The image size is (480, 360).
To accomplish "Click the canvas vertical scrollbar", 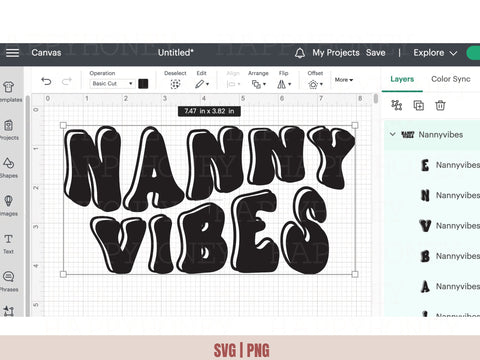I will point(376,99).
